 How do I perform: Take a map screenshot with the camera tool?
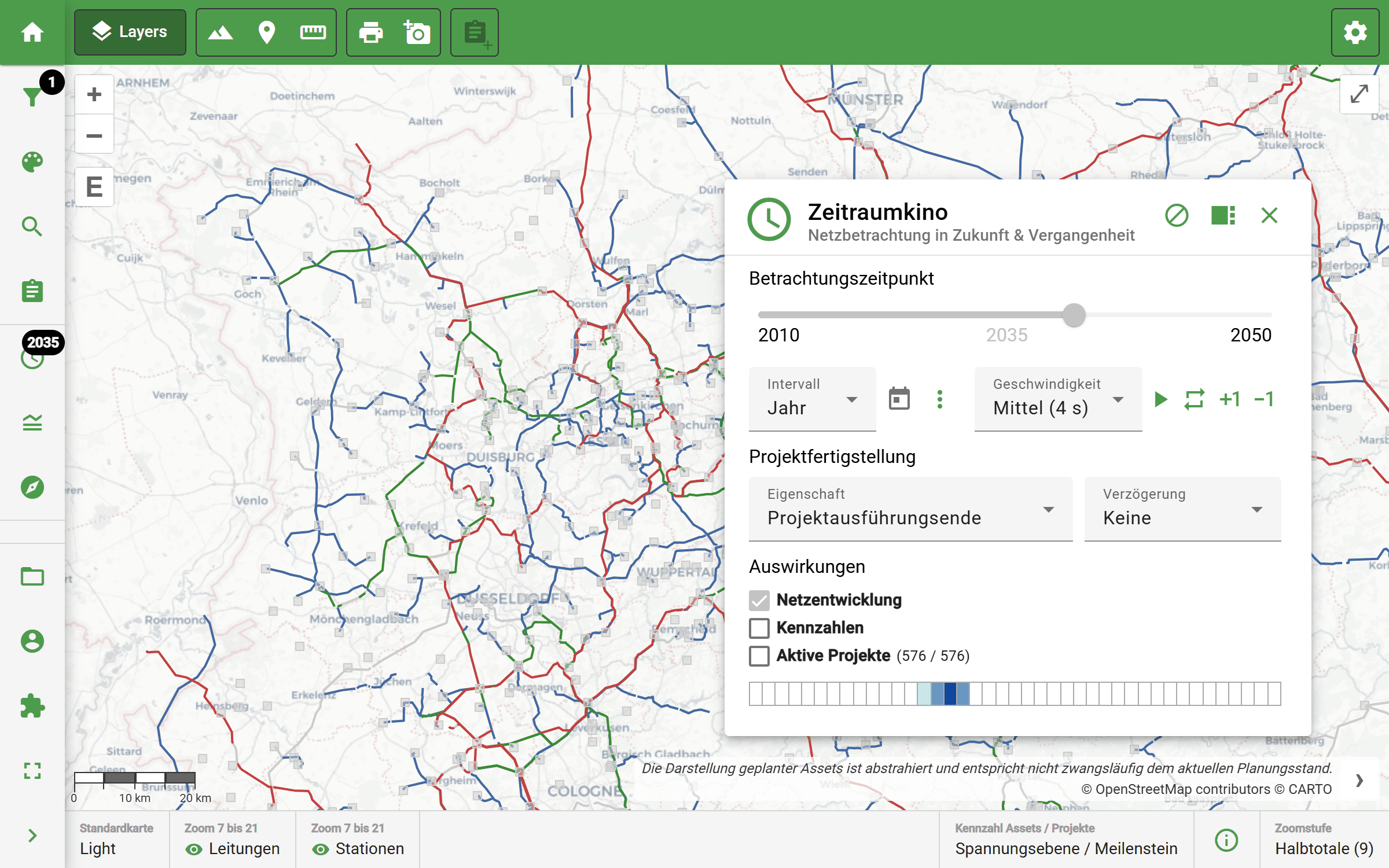[x=417, y=33]
